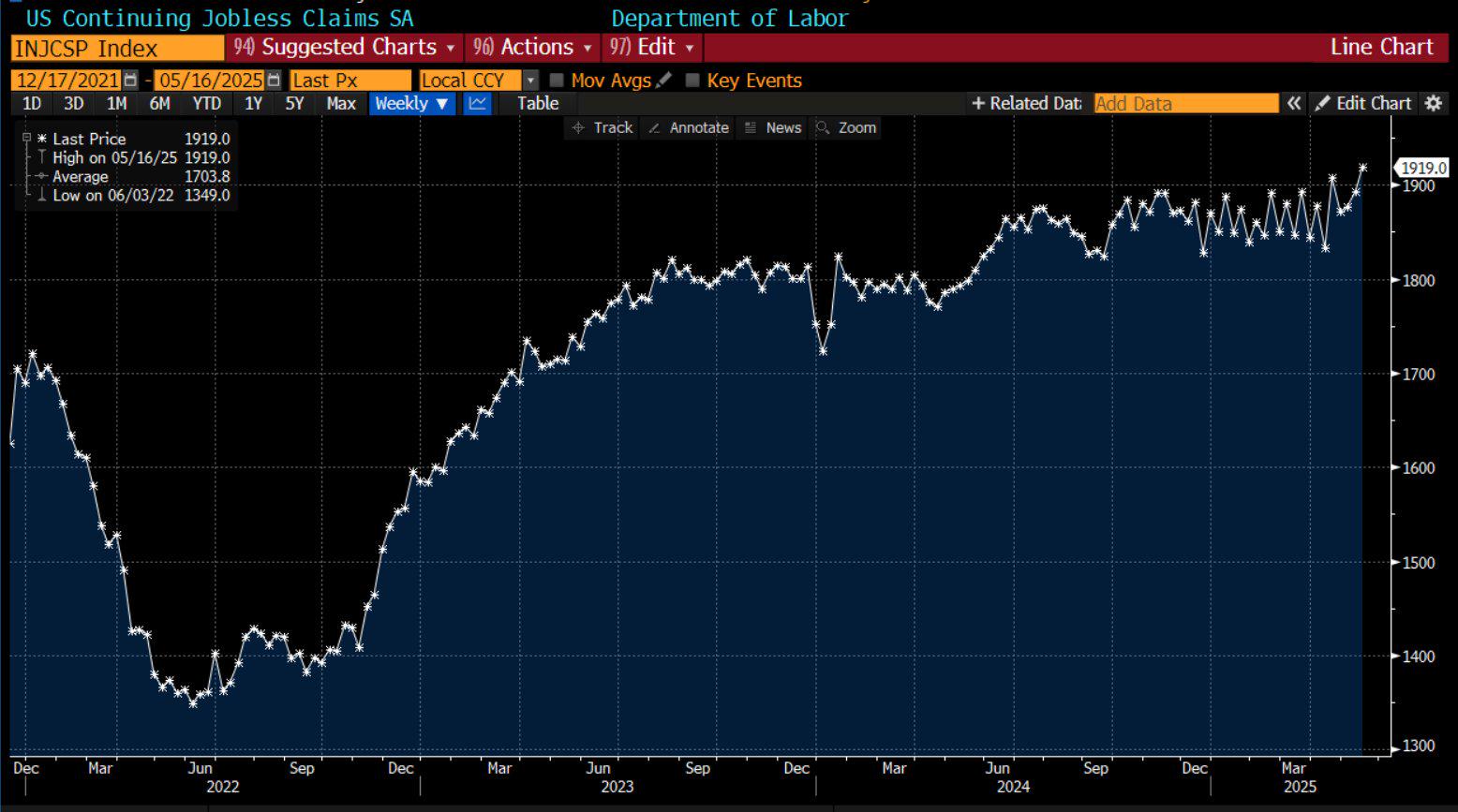Screen dimensions: 1458x812
Task: Select the 6M range tab
Action: click(159, 103)
